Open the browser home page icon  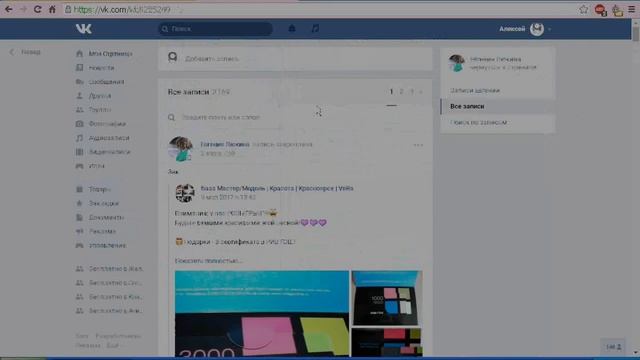[52, 9]
